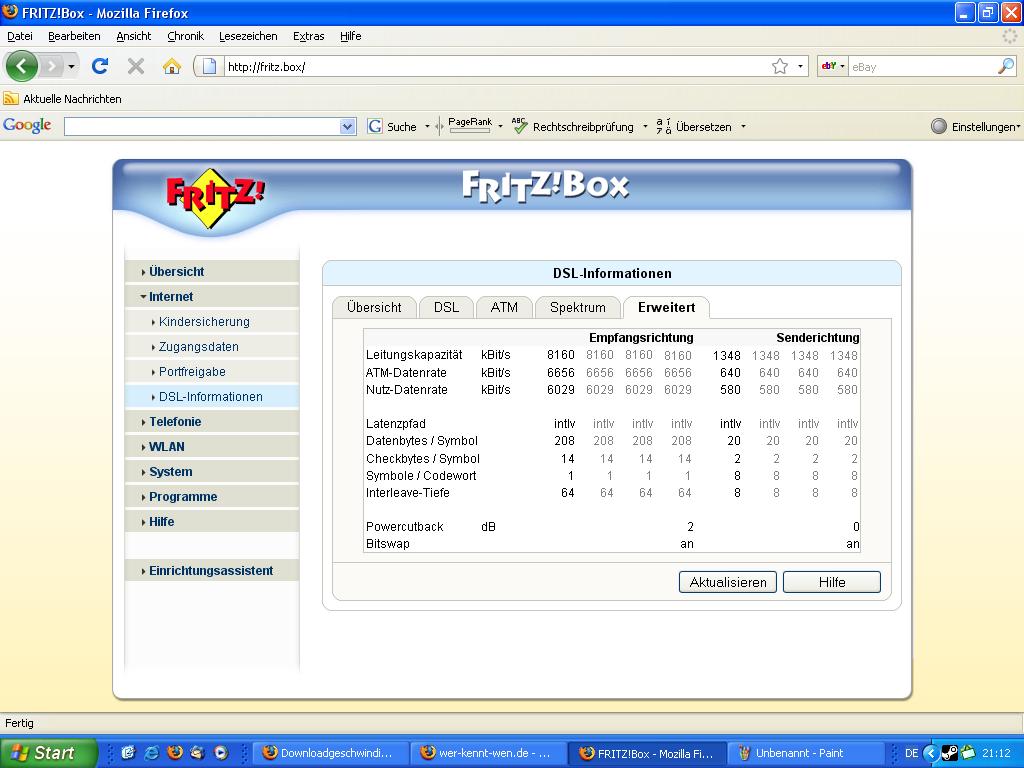Click the PageRank indicator
The width and height of the screenshot is (1024, 768).
tap(470, 125)
